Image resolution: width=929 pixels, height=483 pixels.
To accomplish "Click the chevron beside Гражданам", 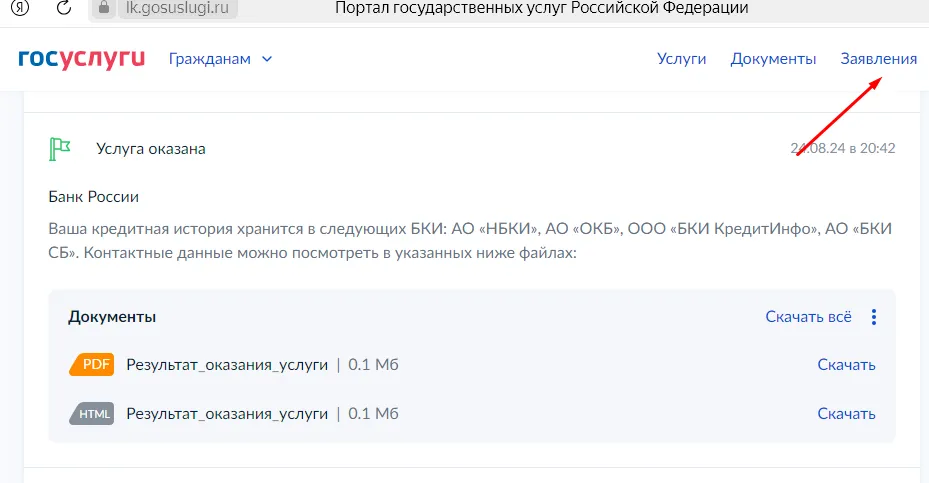I will (267, 59).
